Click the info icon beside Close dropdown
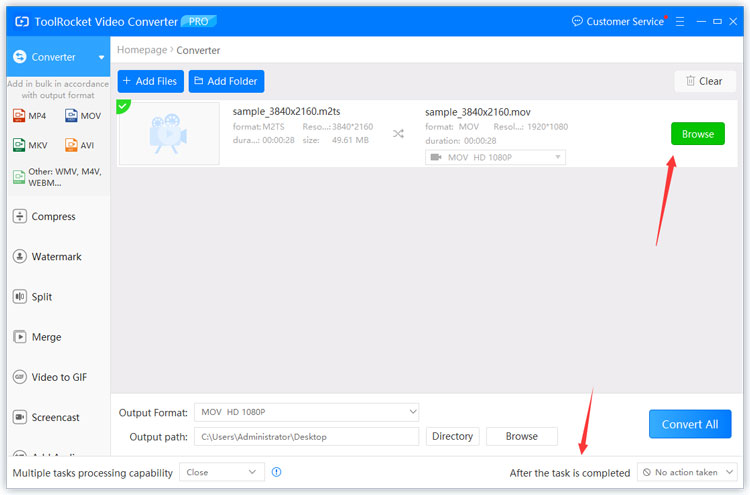This screenshot has width=750, height=495. [276, 472]
